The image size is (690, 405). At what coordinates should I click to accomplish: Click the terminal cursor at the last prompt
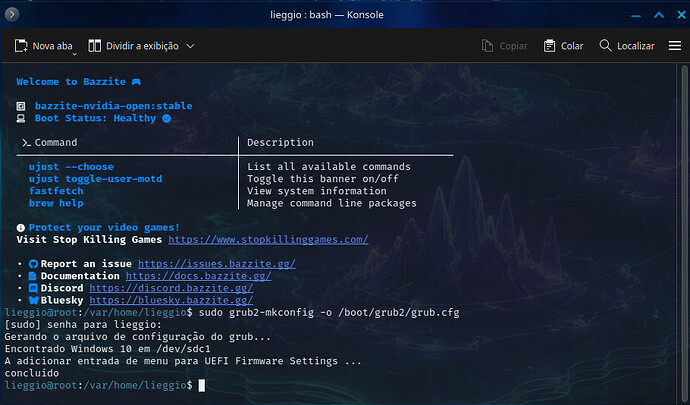click(x=202, y=386)
